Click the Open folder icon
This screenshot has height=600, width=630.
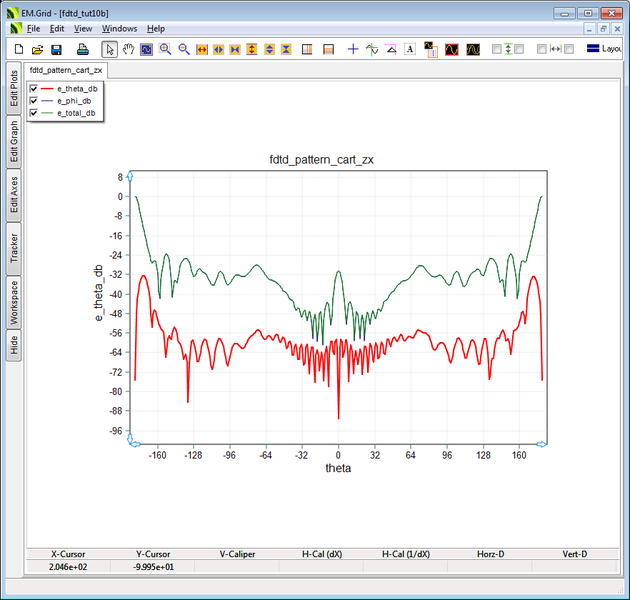37,49
